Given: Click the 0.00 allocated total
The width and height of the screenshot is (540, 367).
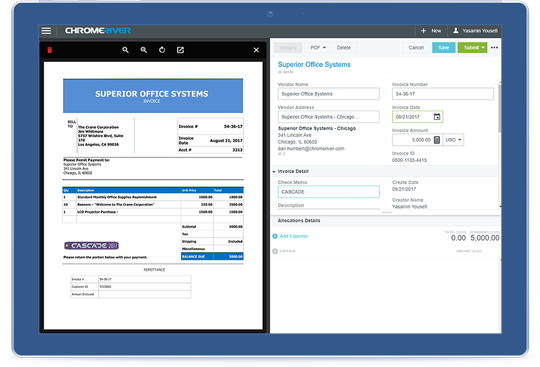Looking at the screenshot, I should pos(458,238).
